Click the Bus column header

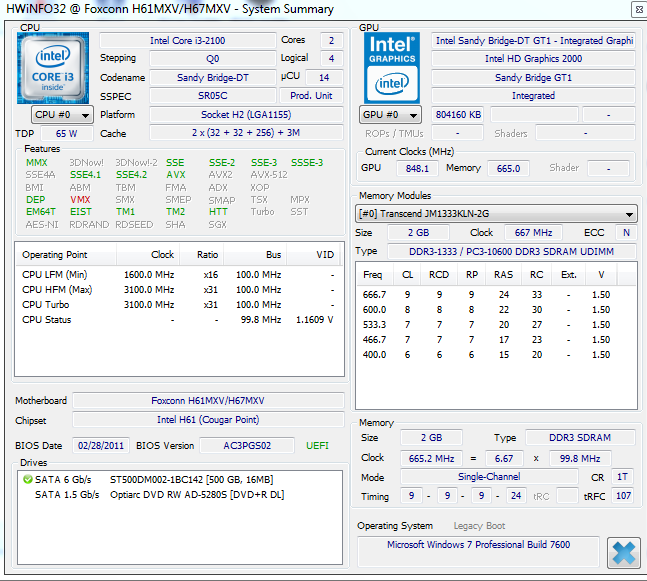[255, 255]
